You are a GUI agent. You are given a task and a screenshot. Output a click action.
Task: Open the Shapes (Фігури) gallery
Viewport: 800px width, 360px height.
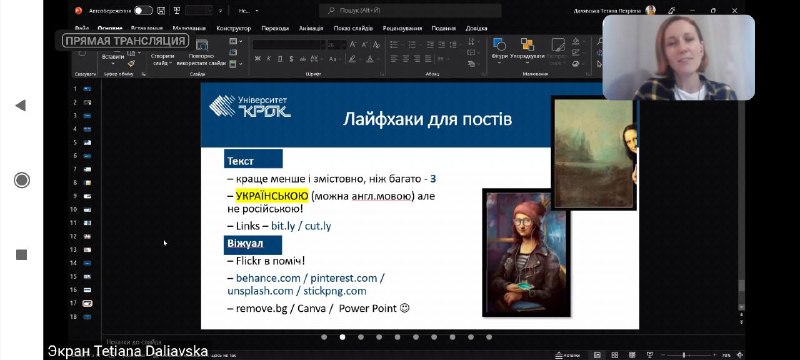pyautogui.click(x=499, y=49)
